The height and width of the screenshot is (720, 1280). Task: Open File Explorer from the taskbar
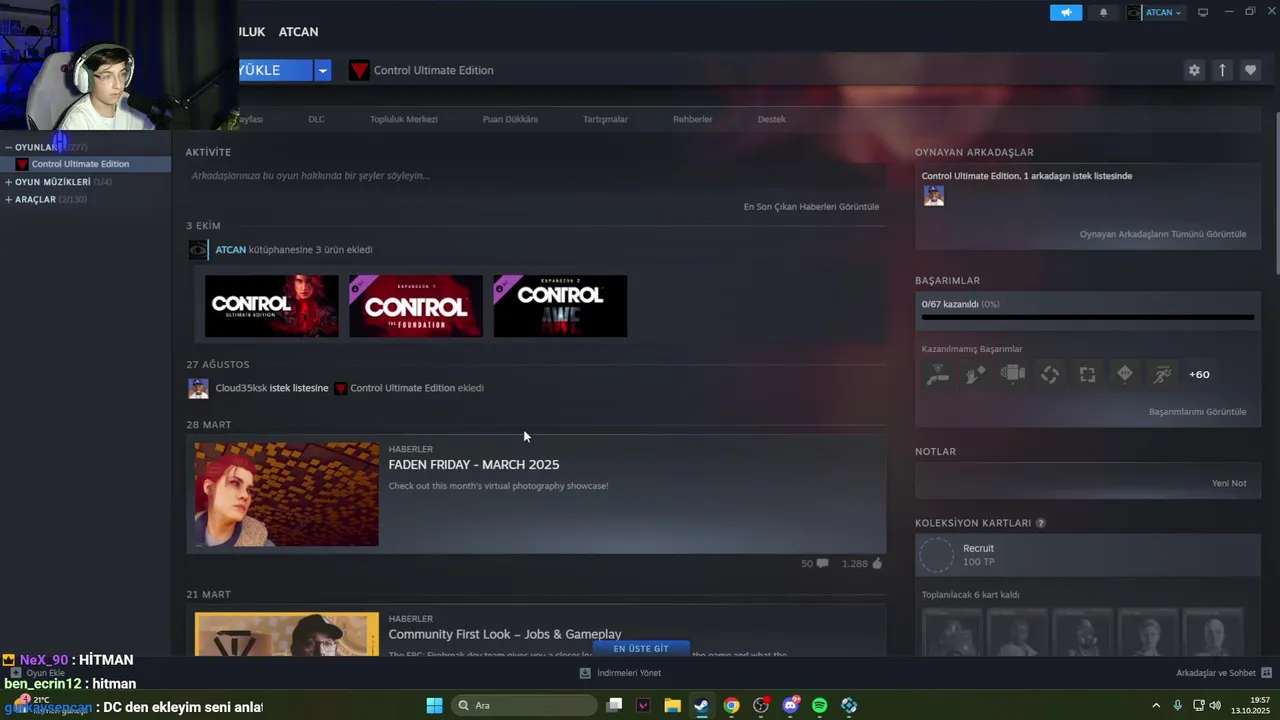(672, 705)
